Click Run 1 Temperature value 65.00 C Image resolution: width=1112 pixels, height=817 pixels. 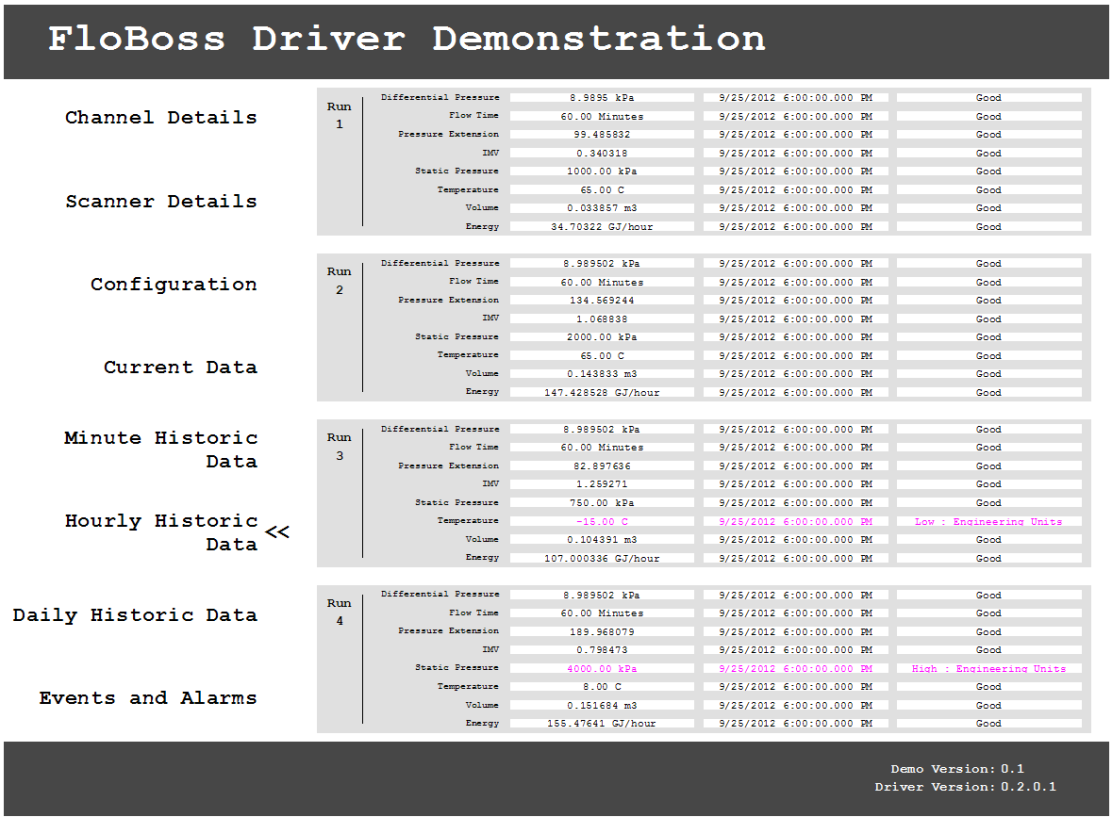click(601, 190)
